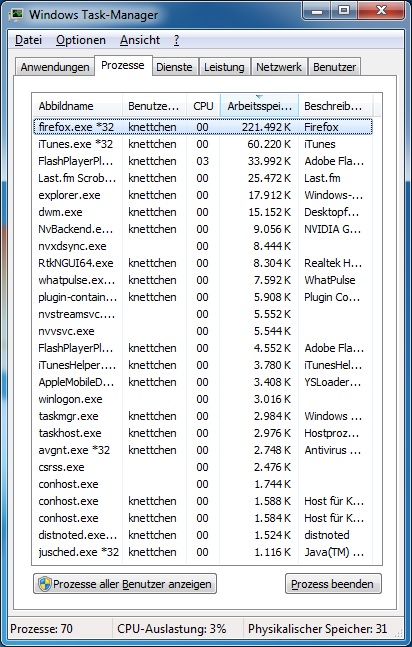Viewport: 412px width, 647px height.
Task: Select the dwm.exe process
Action: click(203, 212)
